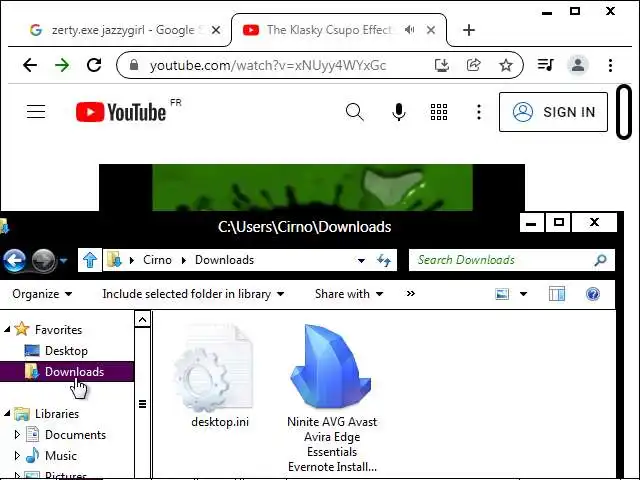The width and height of the screenshot is (640, 480).
Task: Select Downloads in the navigation pane
Action: click(x=67, y=372)
